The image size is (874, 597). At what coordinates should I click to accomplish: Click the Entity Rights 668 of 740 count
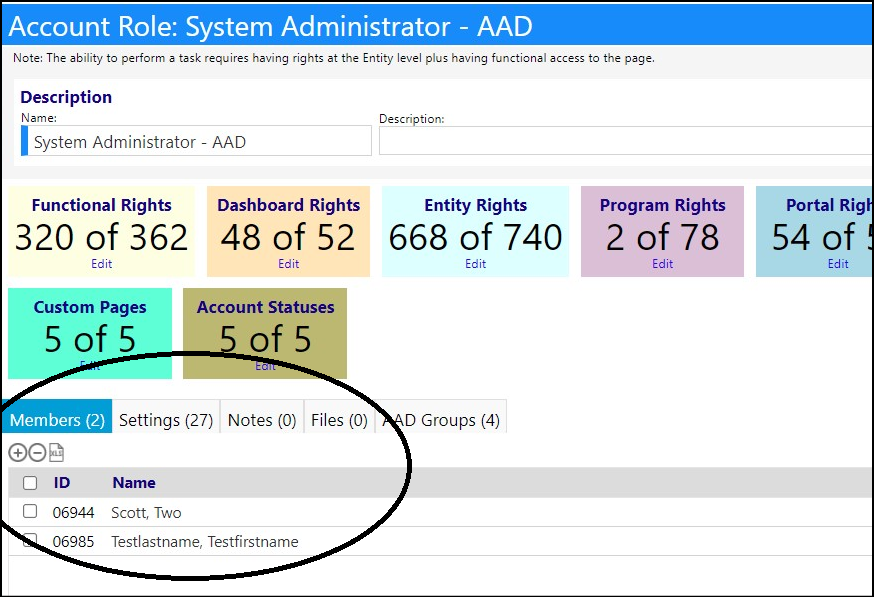click(475, 237)
